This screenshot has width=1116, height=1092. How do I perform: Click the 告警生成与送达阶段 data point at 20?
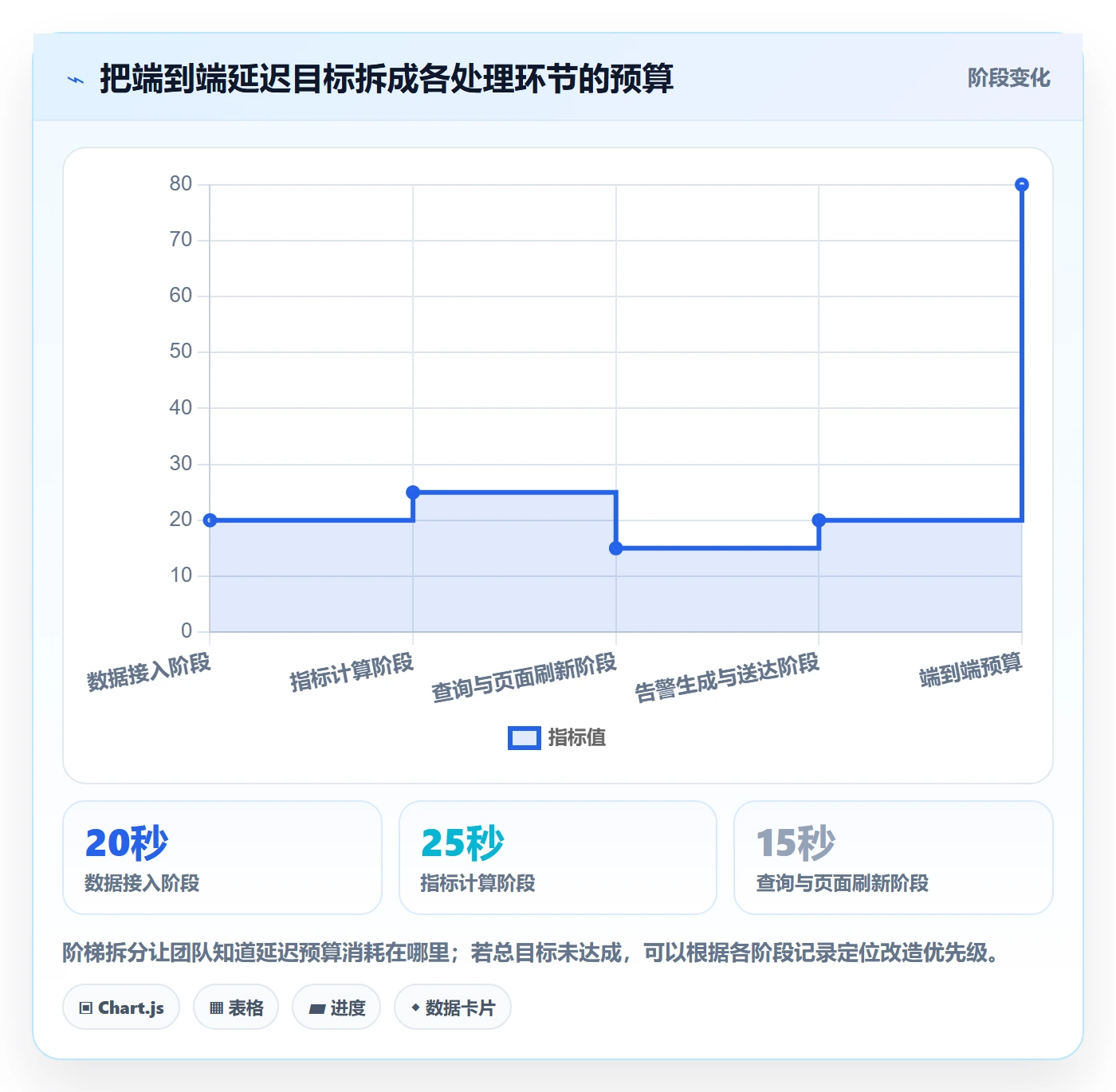819,520
